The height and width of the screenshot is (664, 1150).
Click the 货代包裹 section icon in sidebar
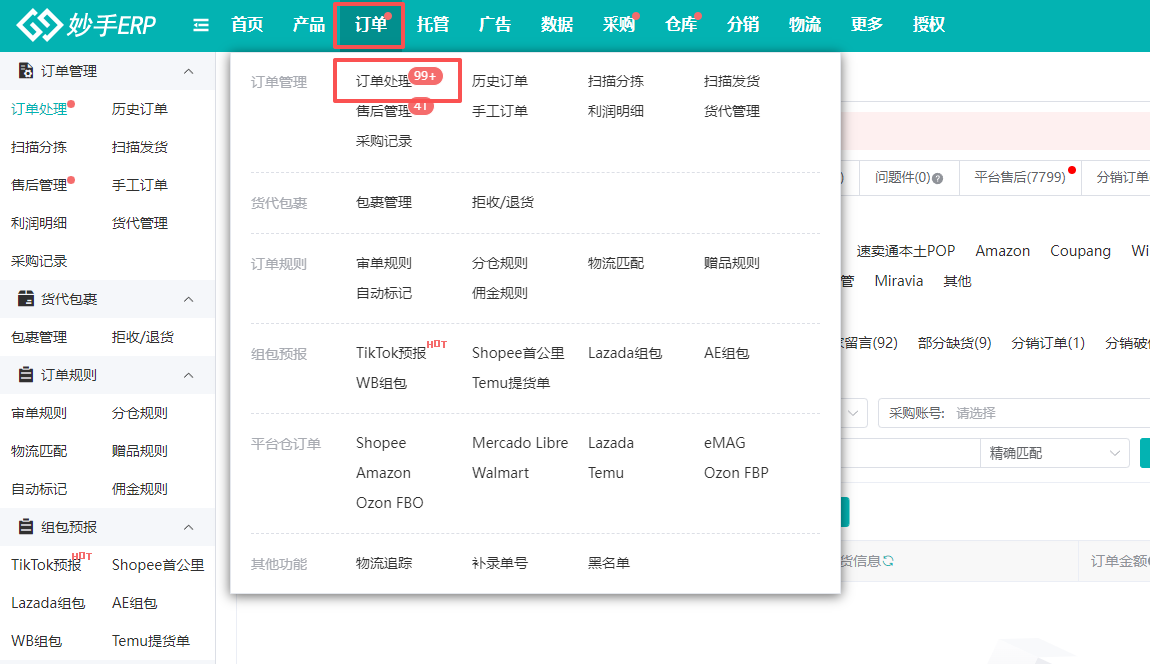point(25,298)
